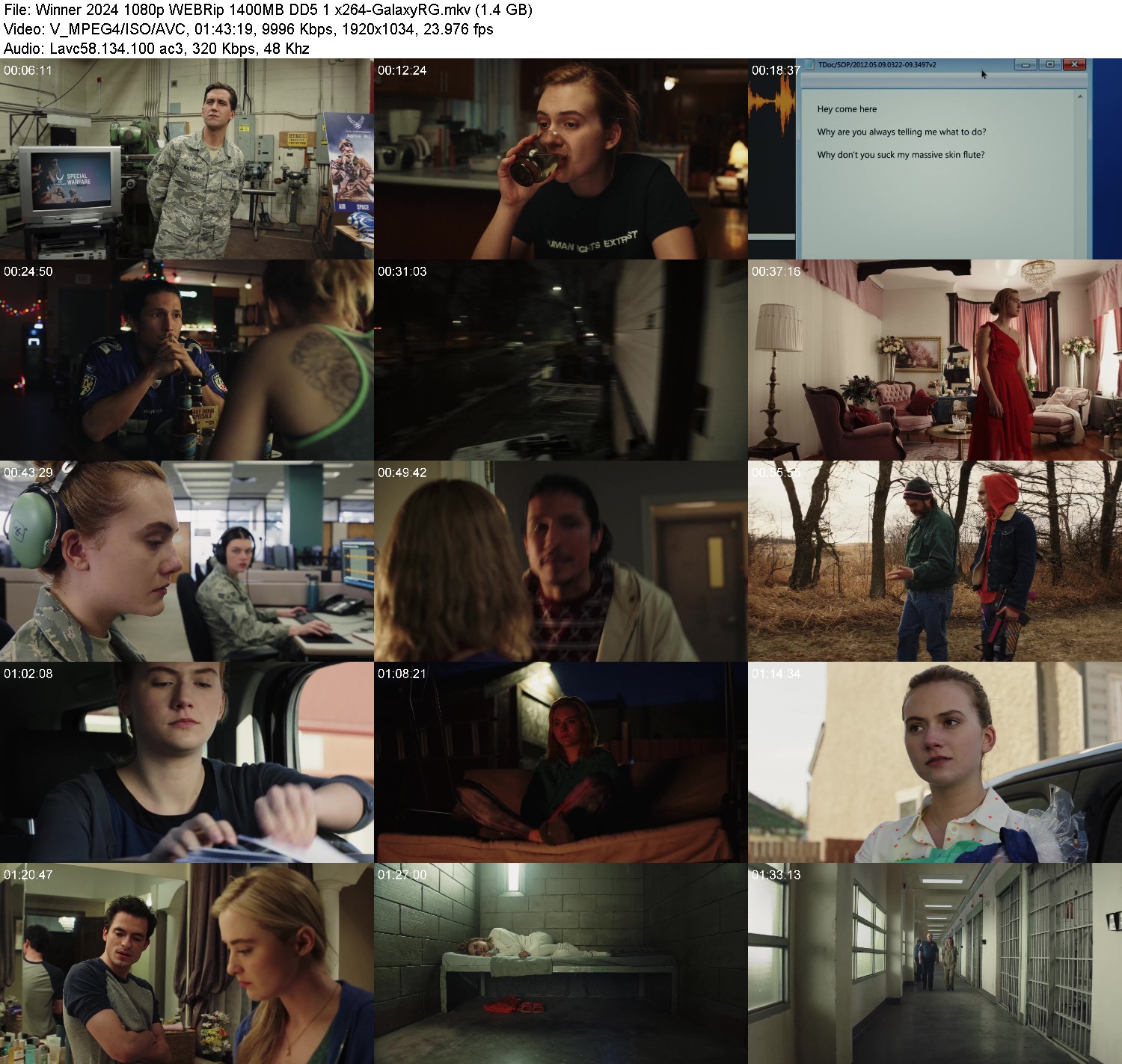Select the thumbnail at 01:27:00
The width and height of the screenshot is (1122, 1064).
[560, 964]
